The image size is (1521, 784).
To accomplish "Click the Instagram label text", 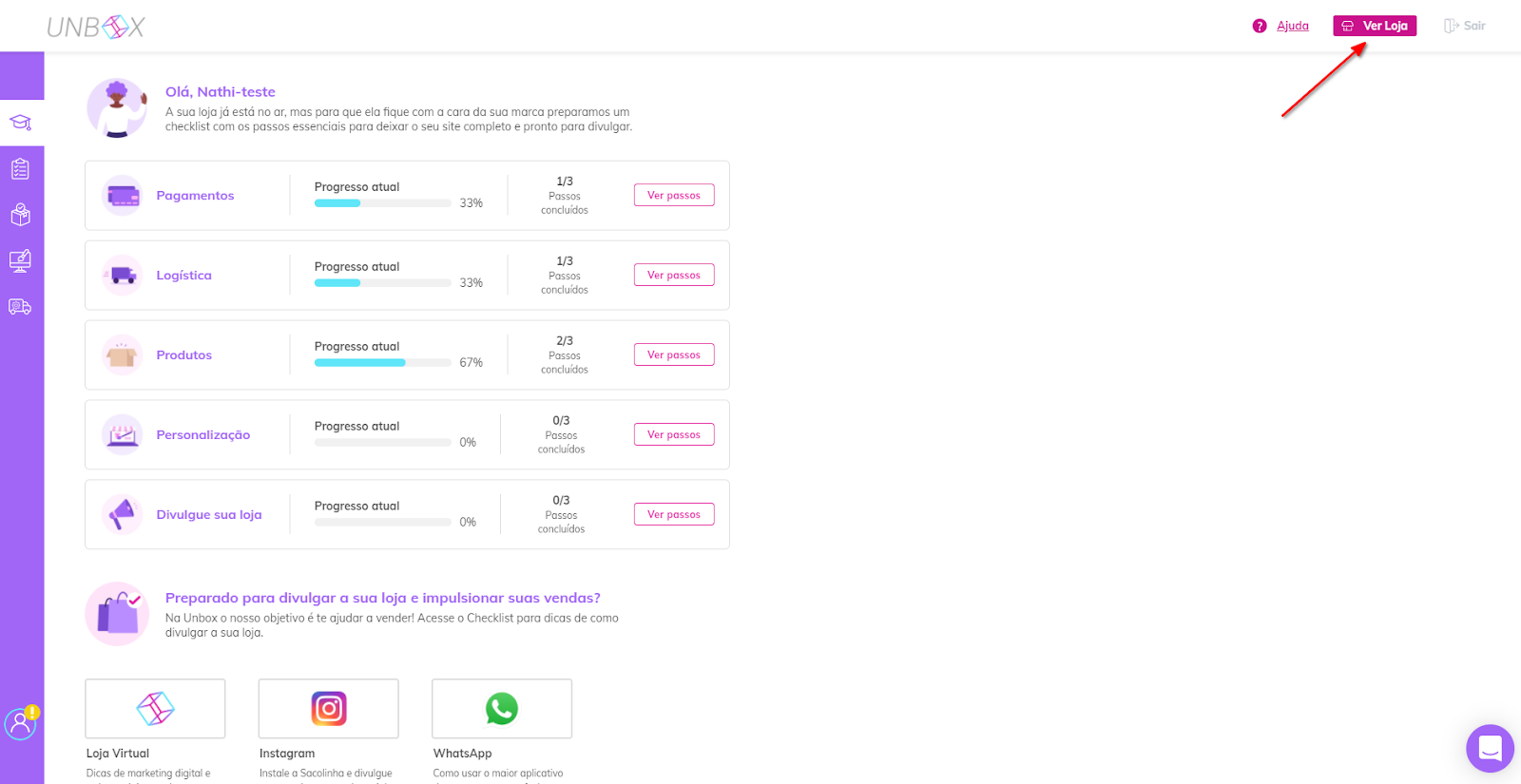I will click(x=287, y=754).
